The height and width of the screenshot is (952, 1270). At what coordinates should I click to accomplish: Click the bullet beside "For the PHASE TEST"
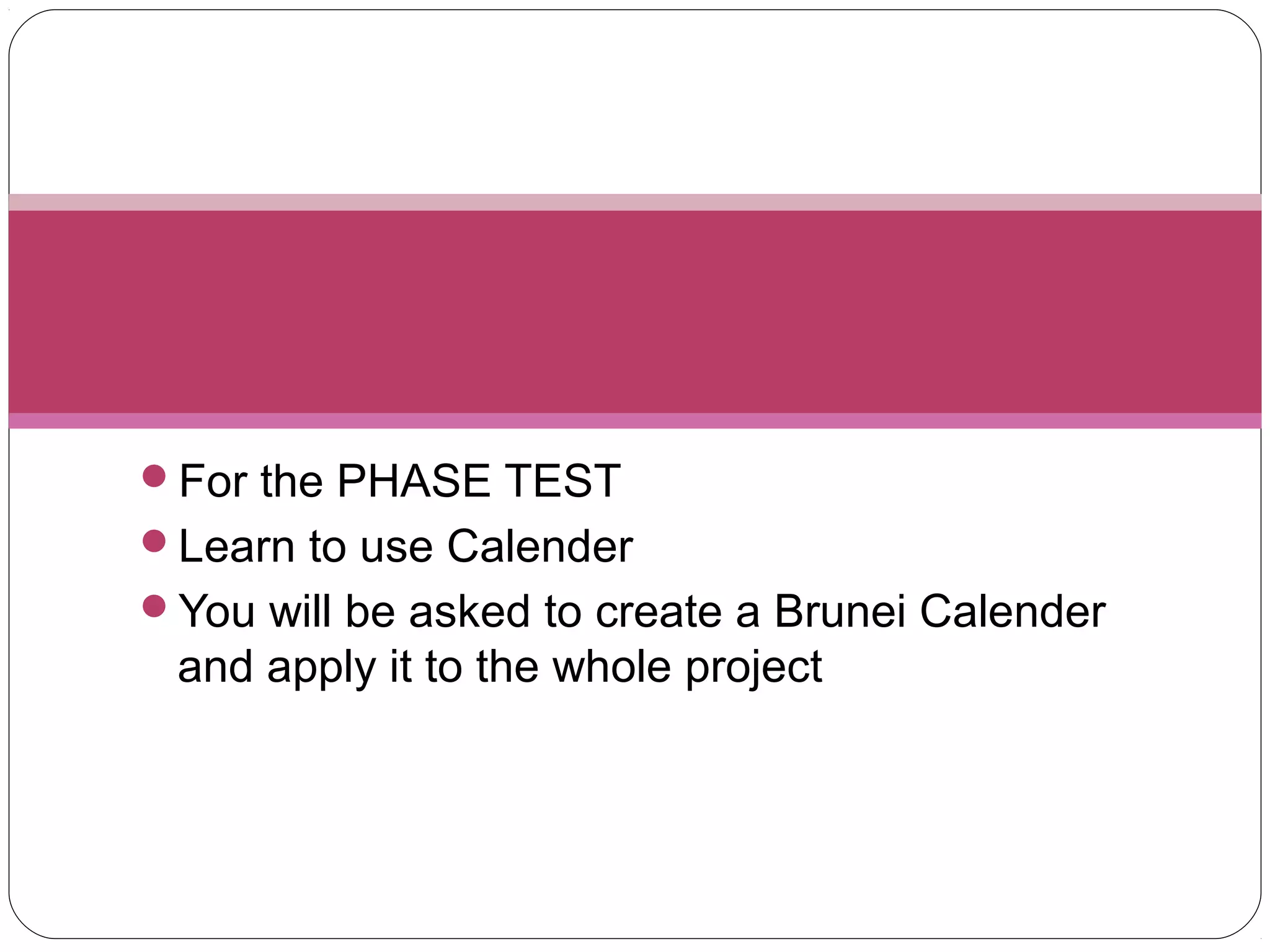pyautogui.click(x=154, y=476)
